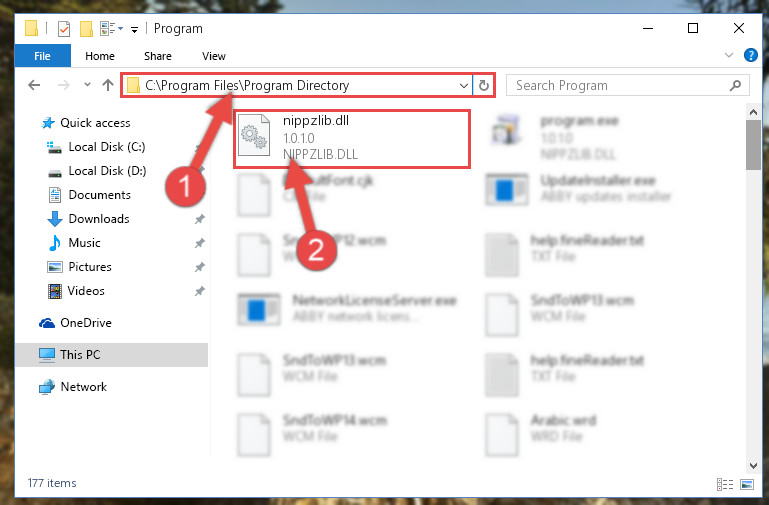The image size is (769, 505).
Task: Switch to the View ribbon tab
Action: click(214, 56)
